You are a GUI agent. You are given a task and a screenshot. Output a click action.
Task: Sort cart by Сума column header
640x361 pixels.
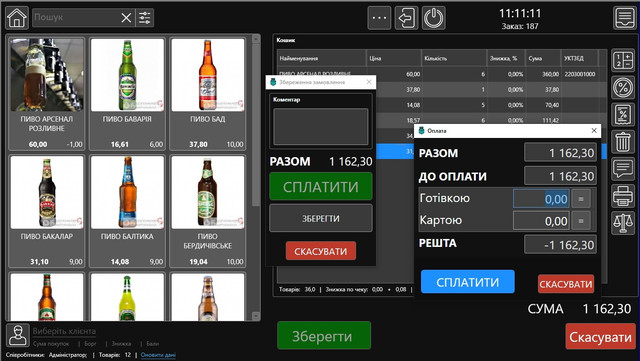click(x=543, y=58)
